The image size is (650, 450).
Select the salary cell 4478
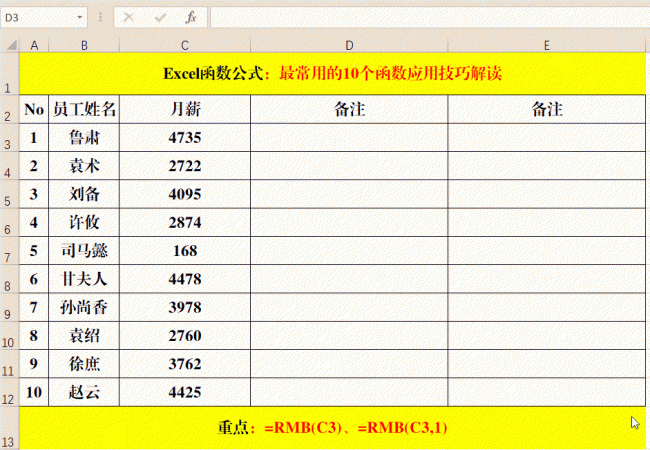point(185,279)
